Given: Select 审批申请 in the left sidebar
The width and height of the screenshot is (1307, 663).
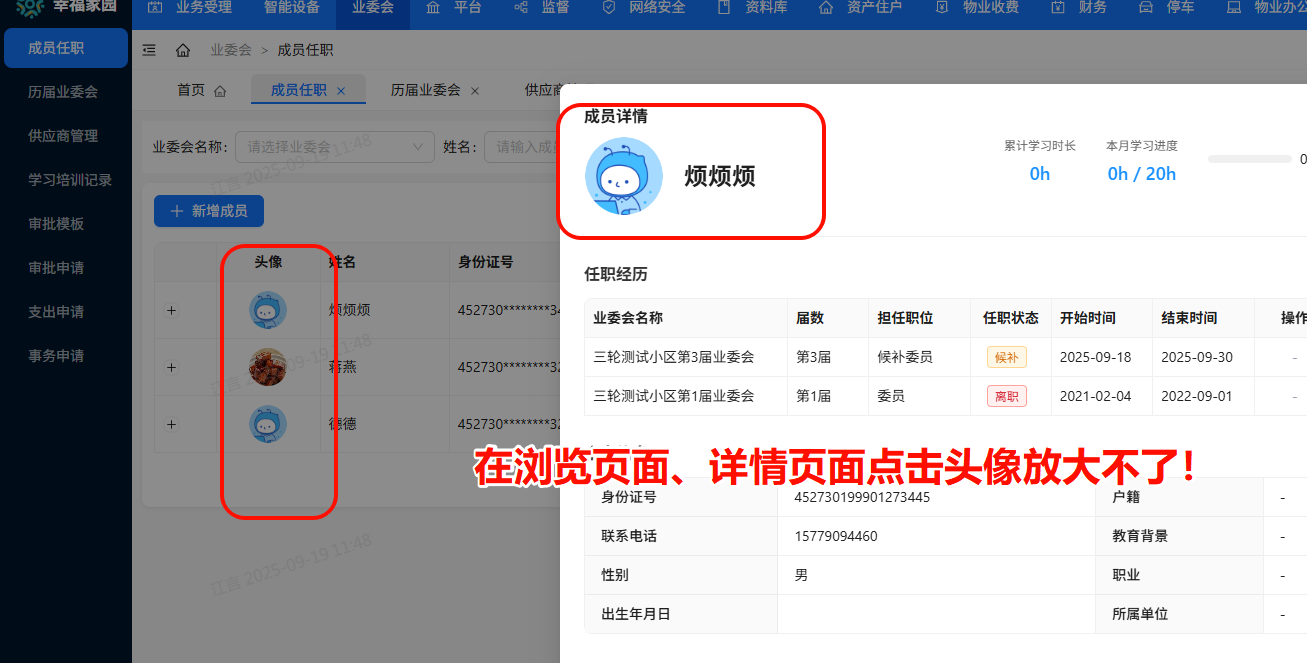Looking at the screenshot, I should coord(56,268).
